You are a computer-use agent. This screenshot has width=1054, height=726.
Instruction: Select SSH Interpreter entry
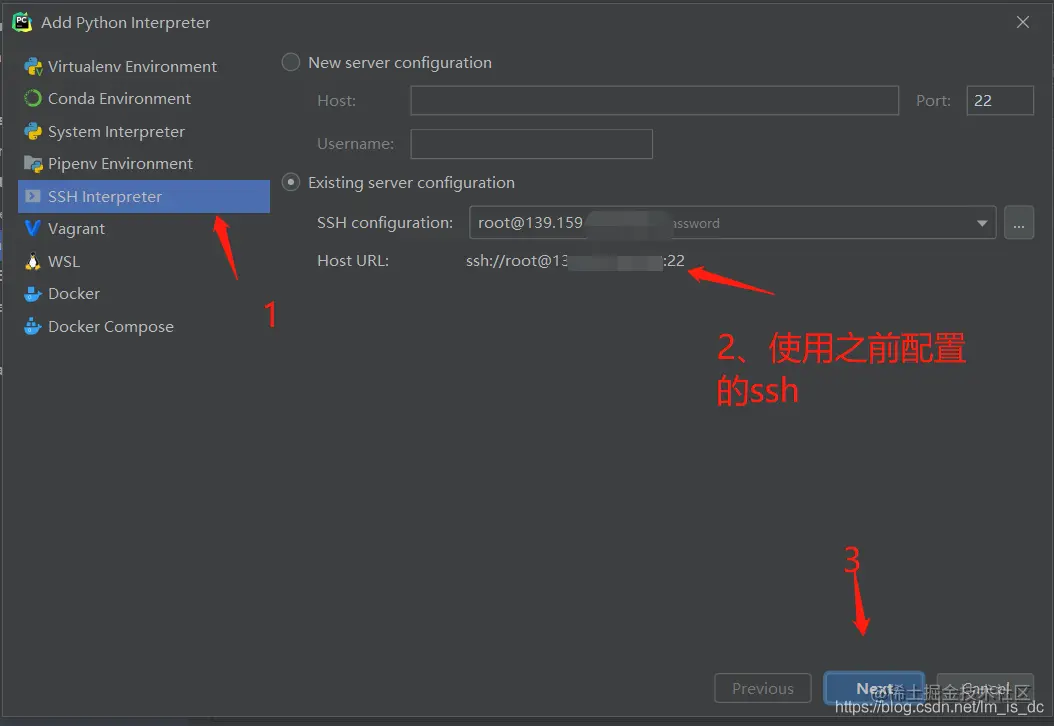pyautogui.click(x=144, y=196)
